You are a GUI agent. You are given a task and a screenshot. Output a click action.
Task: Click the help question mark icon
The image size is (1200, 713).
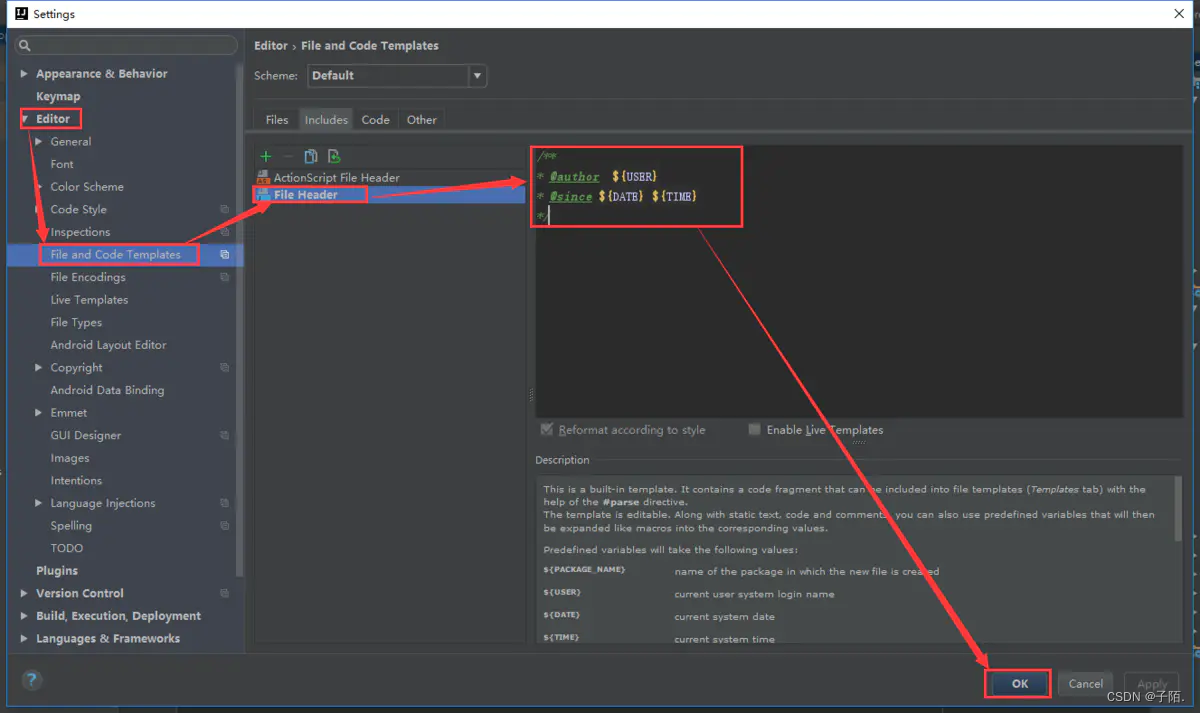click(x=32, y=681)
